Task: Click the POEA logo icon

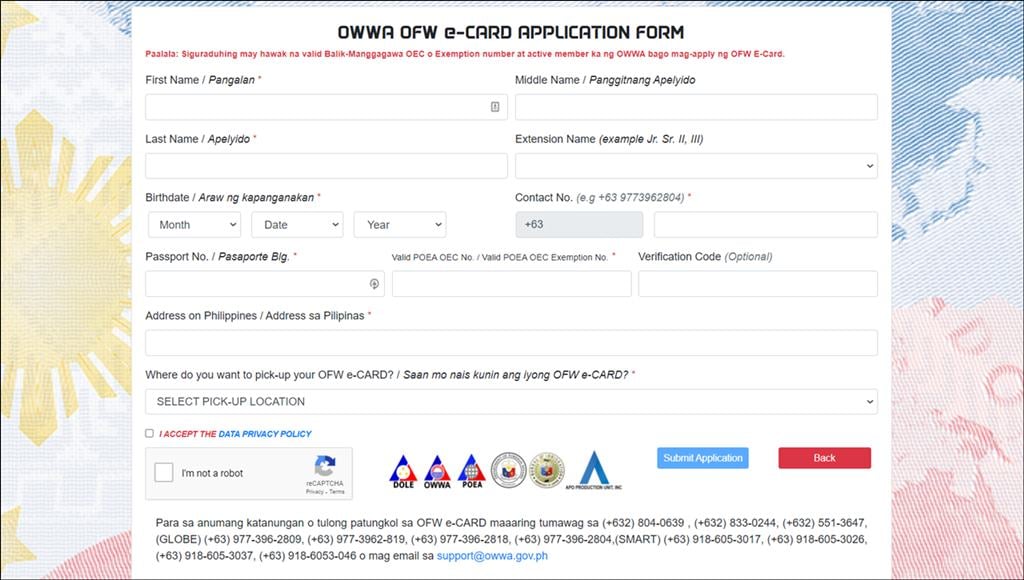Action: (x=472, y=472)
